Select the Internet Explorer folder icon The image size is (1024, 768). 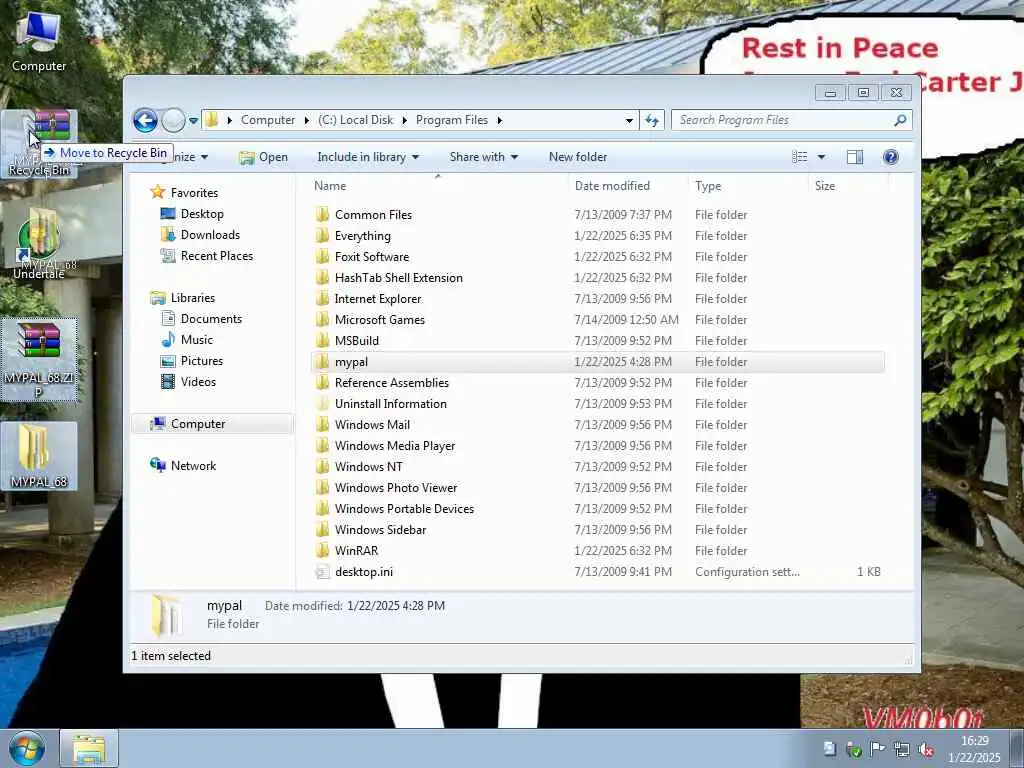[322, 298]
